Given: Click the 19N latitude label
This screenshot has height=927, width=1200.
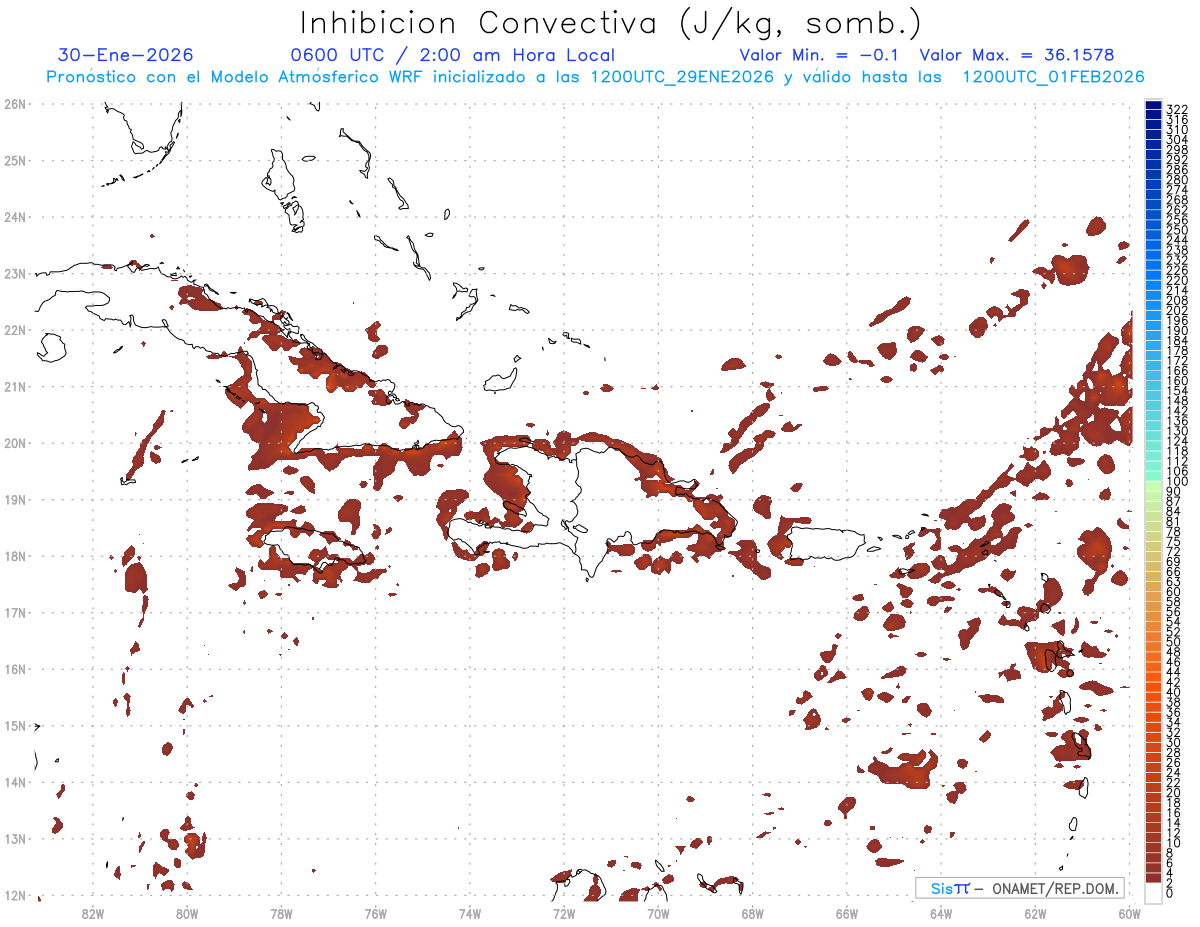Looking at the screenshot, I should (x=14, y=499).
